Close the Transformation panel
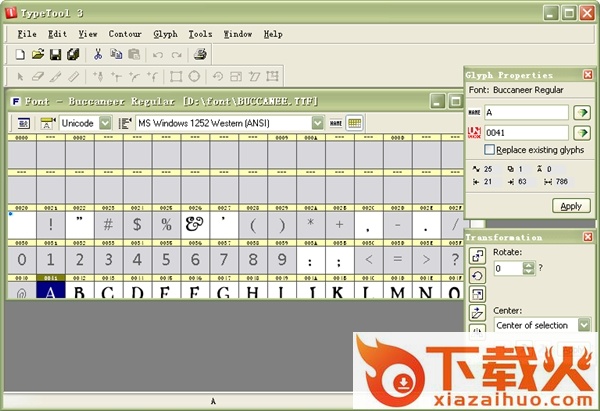This screenshot has width=600, height=411. [x=588, y=237]
